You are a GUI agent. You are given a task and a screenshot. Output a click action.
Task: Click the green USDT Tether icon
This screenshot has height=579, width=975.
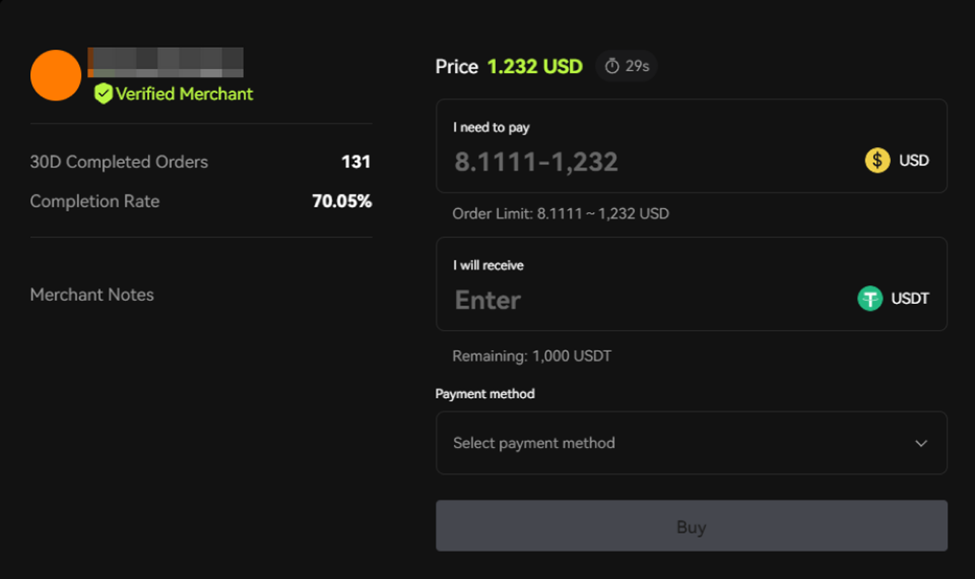(x=867, y=298)
